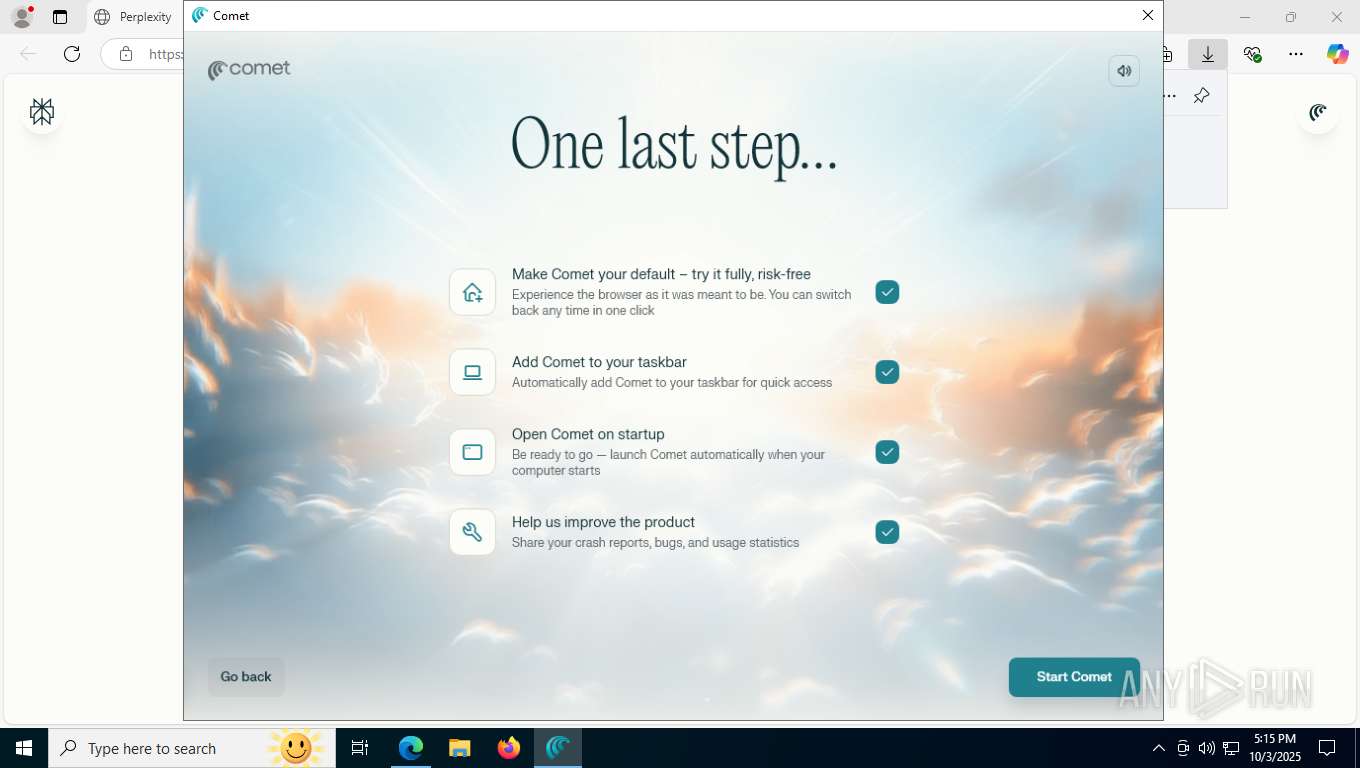The width and height of the screenshot is (1360, 768).
Task: Open the Copilot icon in Edge
Action: (1338, 54)
